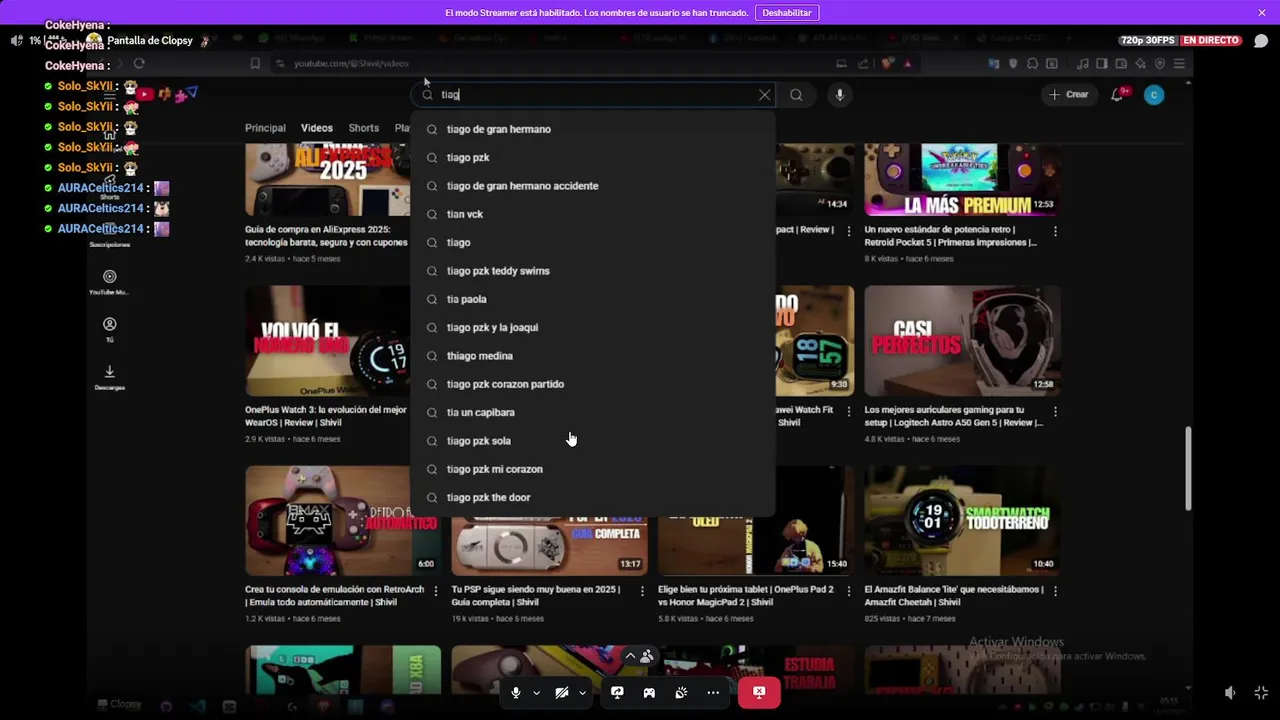Select the 'tia un capibara' suggestion
This screenshot has width=1280, height=720.
tap(593, 413)
